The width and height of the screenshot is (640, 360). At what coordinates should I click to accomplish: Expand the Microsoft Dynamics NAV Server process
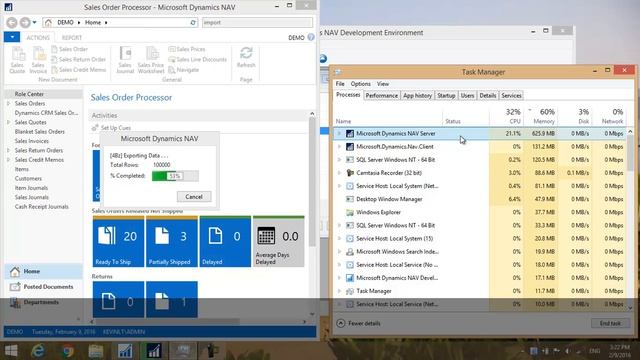pyautogui.click(x=339, y=133)
